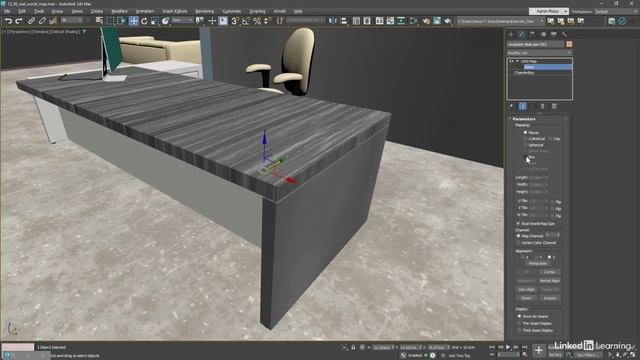Click the Normal Align button

point(549,281)
